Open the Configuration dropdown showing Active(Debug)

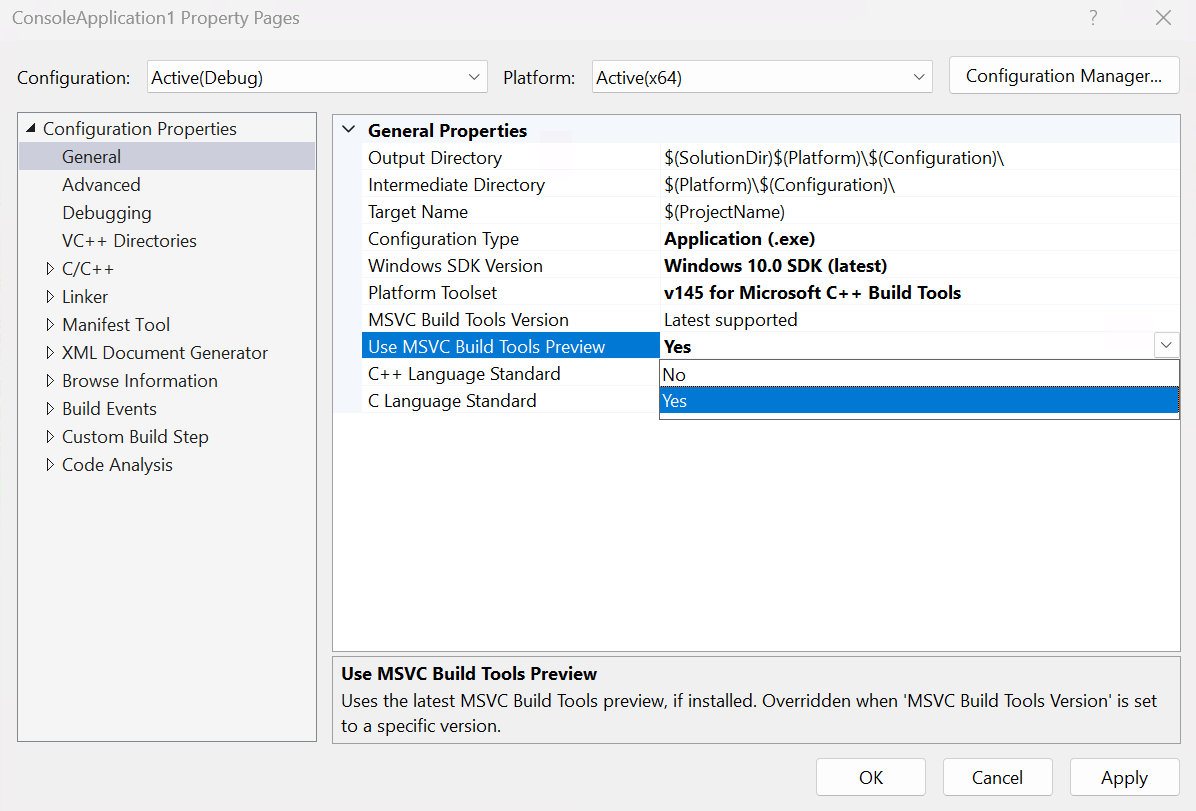pyautogui.click(x=317, y=77)
